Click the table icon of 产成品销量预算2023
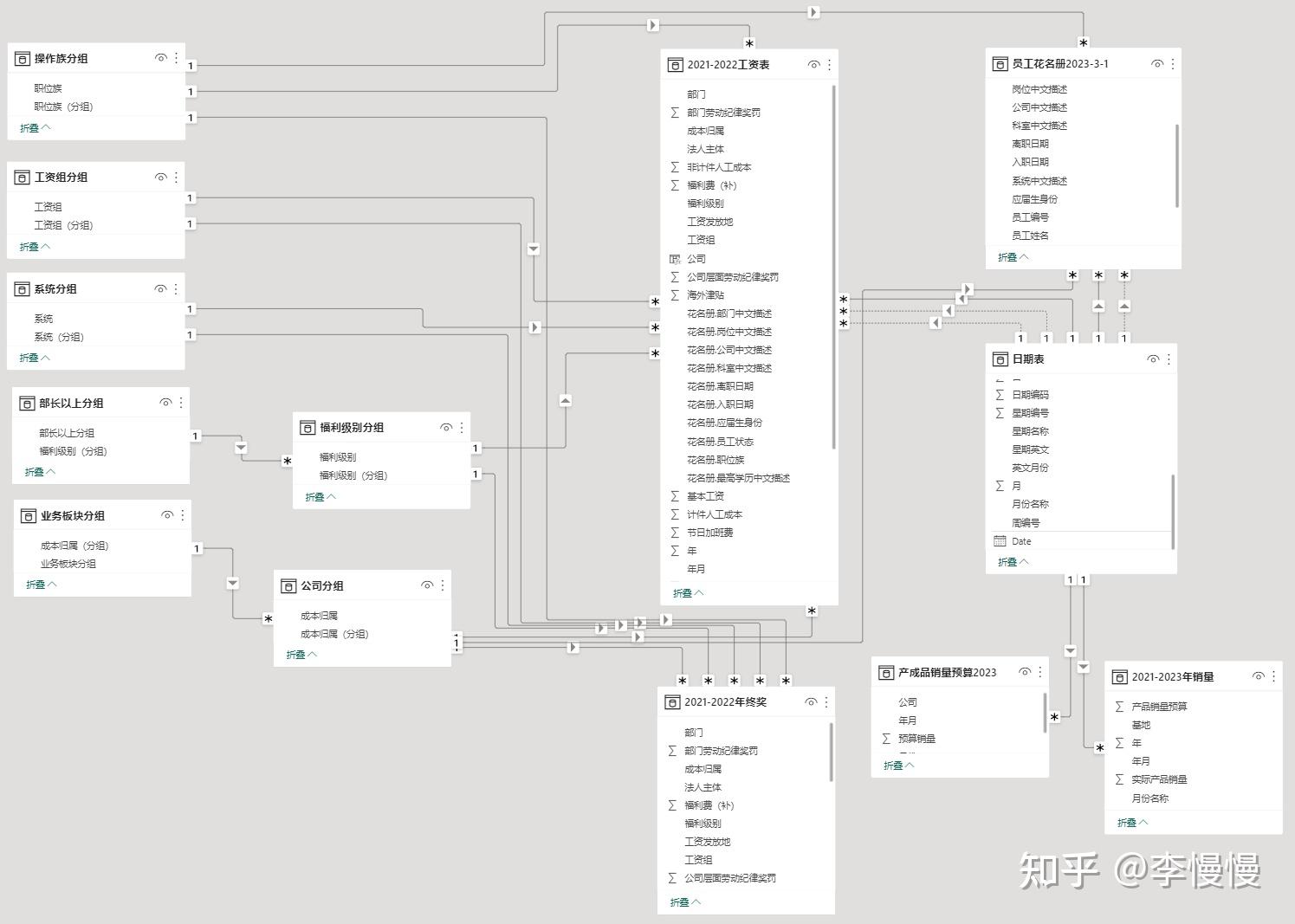Viewport: 1295px width, 924px height. [x=886, y=673]
